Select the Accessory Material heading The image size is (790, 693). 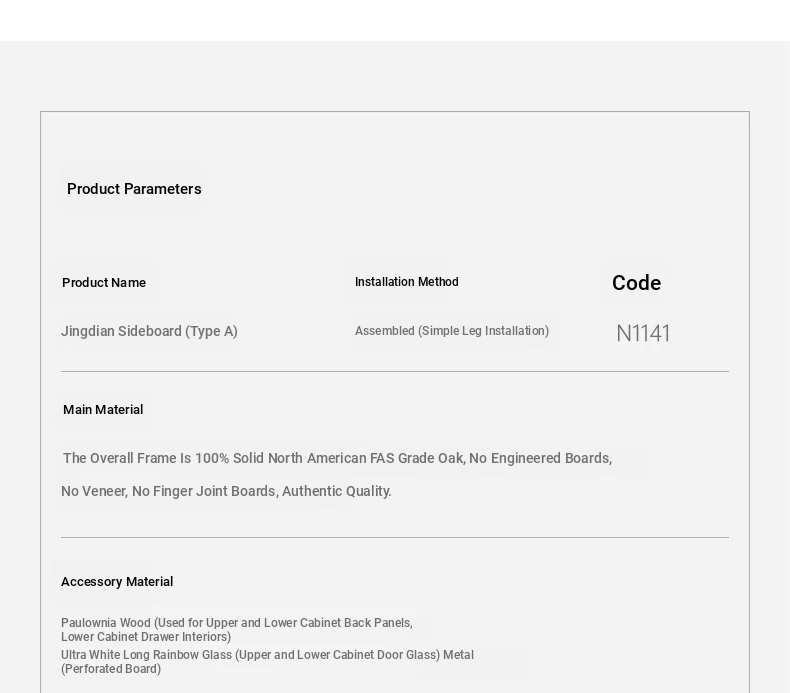[x=117, y=582]
